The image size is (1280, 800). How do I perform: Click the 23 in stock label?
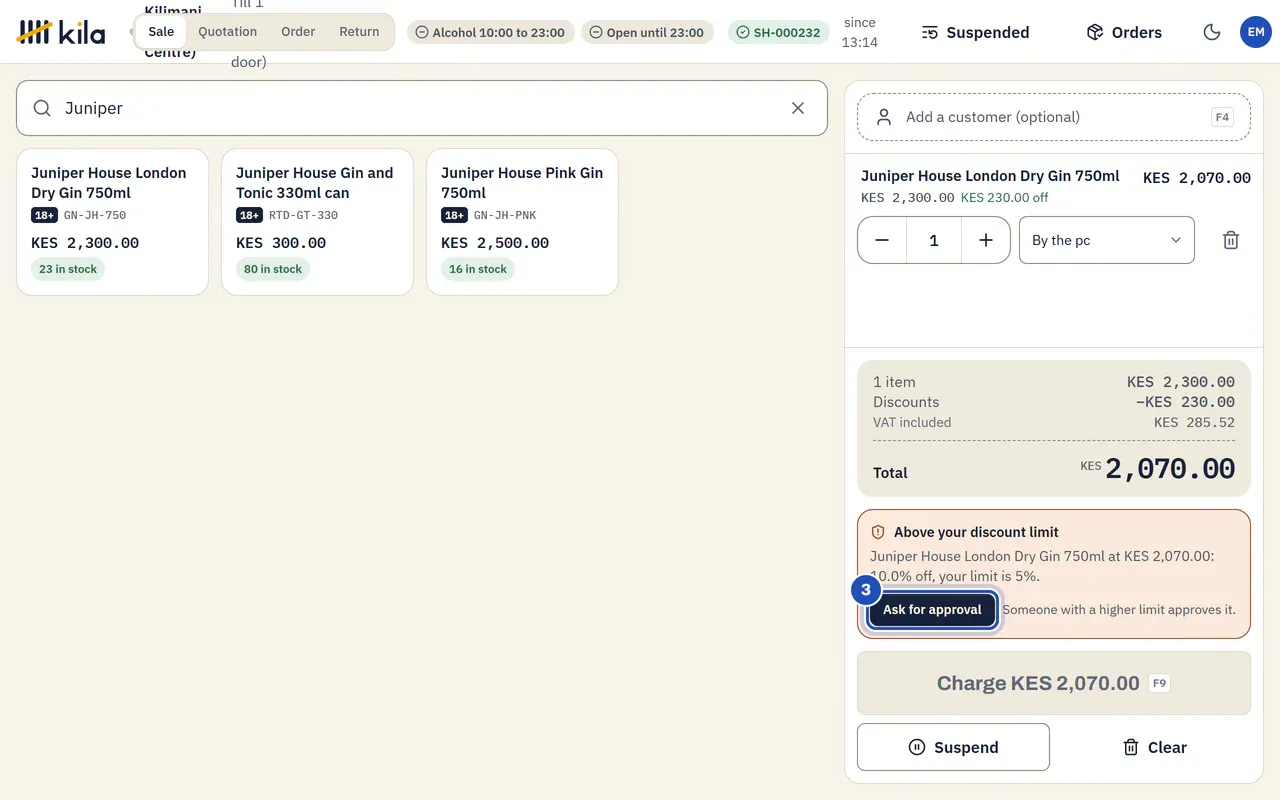coord(68,269)
